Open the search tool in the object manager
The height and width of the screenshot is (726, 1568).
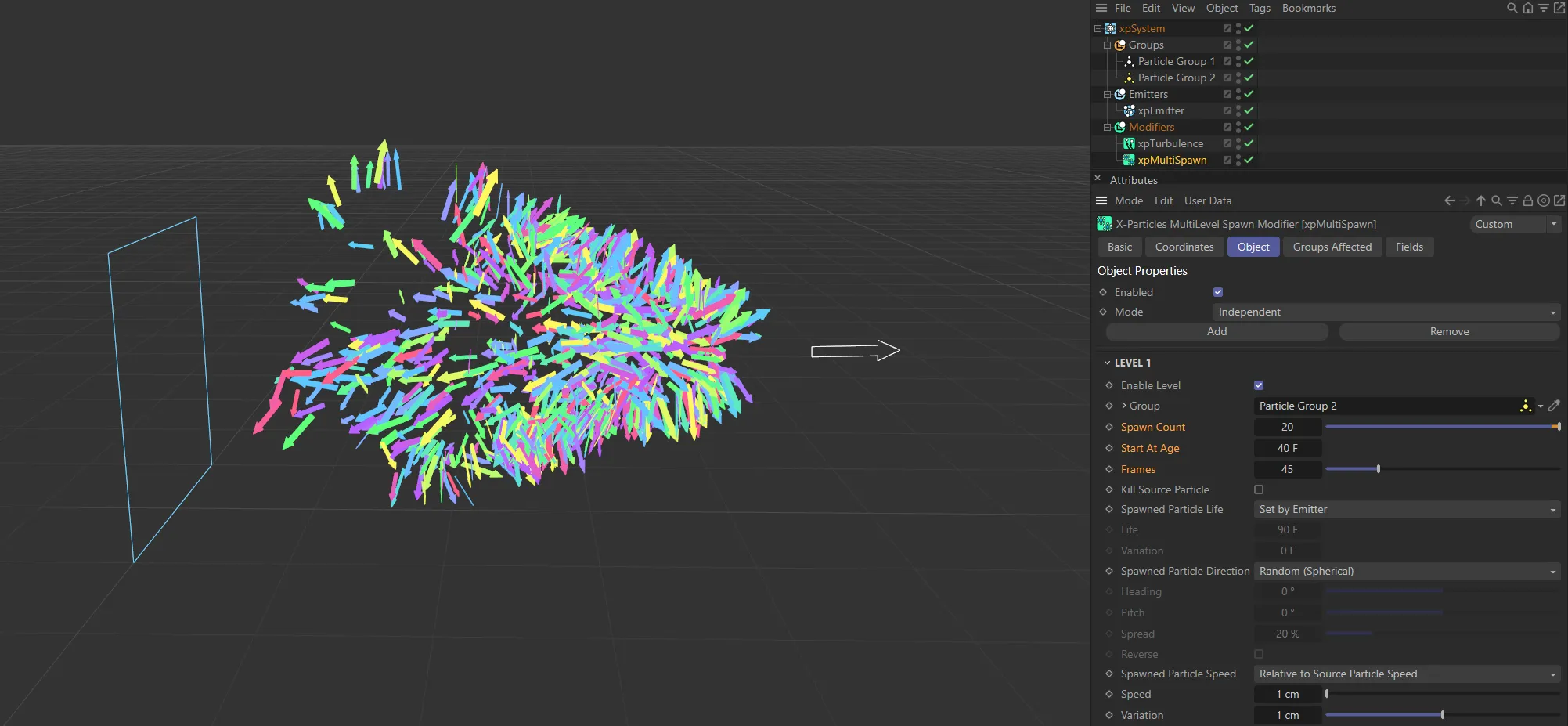1511,8
